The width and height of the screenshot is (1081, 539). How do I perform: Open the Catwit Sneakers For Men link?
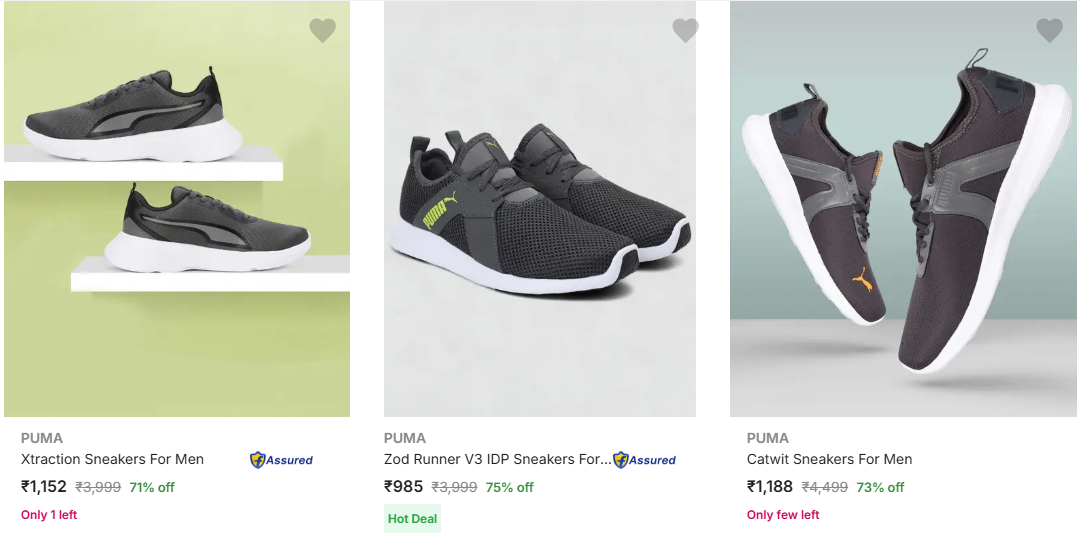pyautogui.click(x=829, y=459)
